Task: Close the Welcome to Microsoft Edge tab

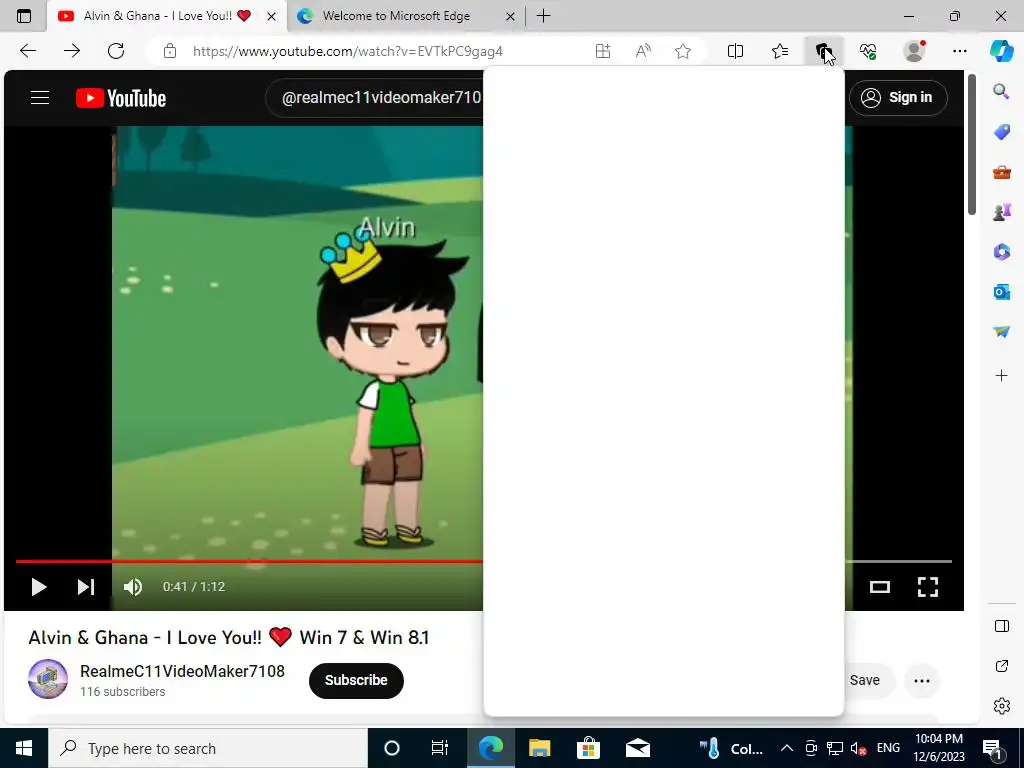Action: tap(511, 17)
